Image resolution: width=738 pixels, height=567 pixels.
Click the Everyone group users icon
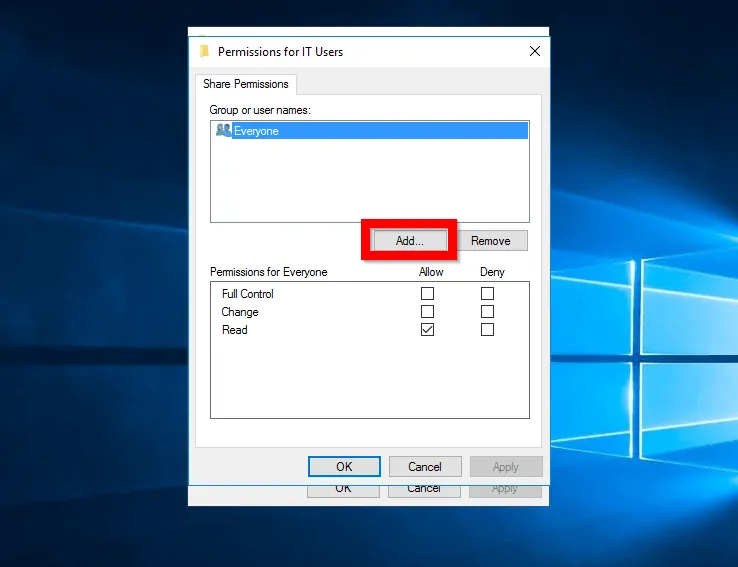pyautogui.click(x=223, y=130)
